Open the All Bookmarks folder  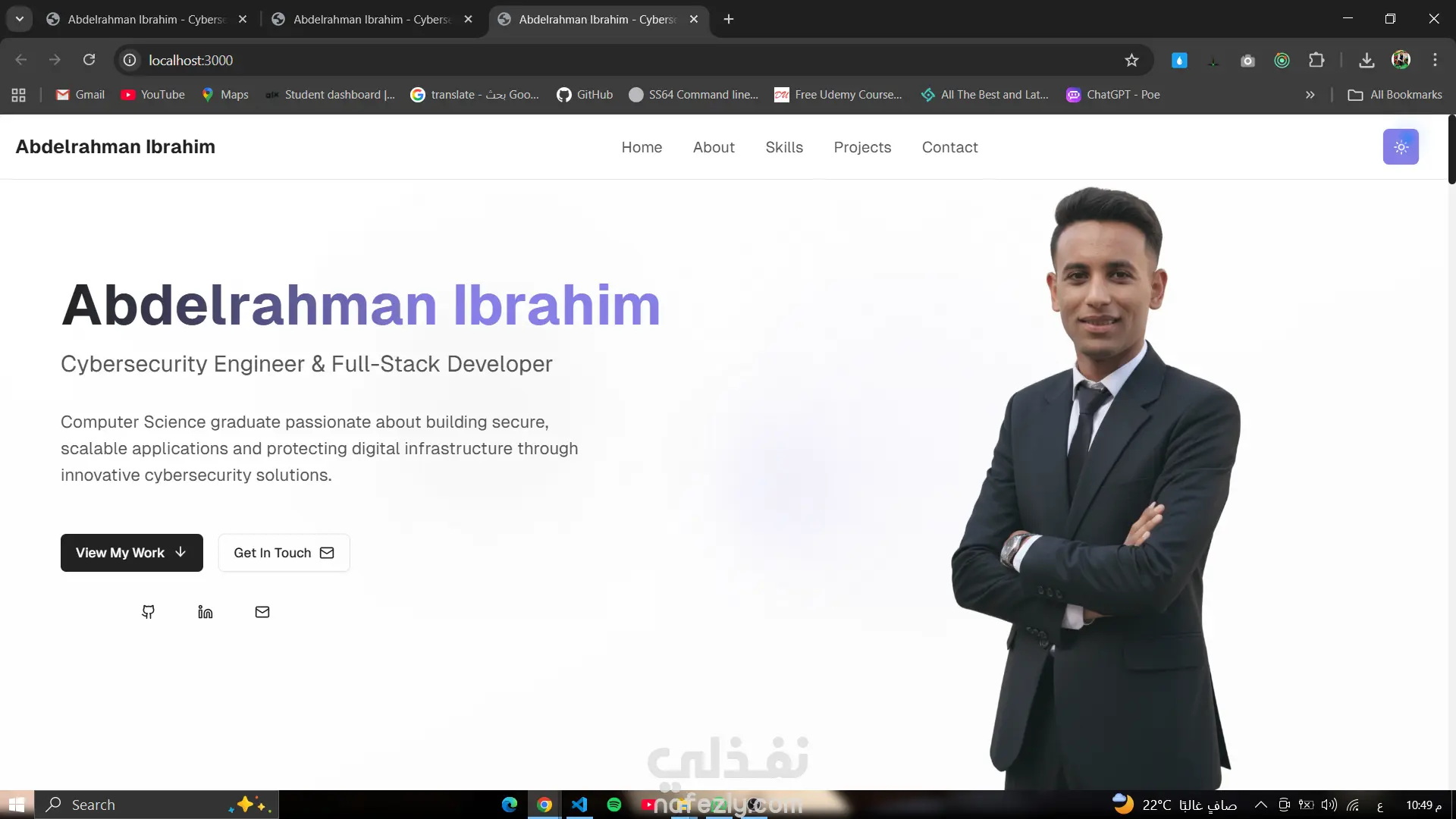click(1395, 95)
